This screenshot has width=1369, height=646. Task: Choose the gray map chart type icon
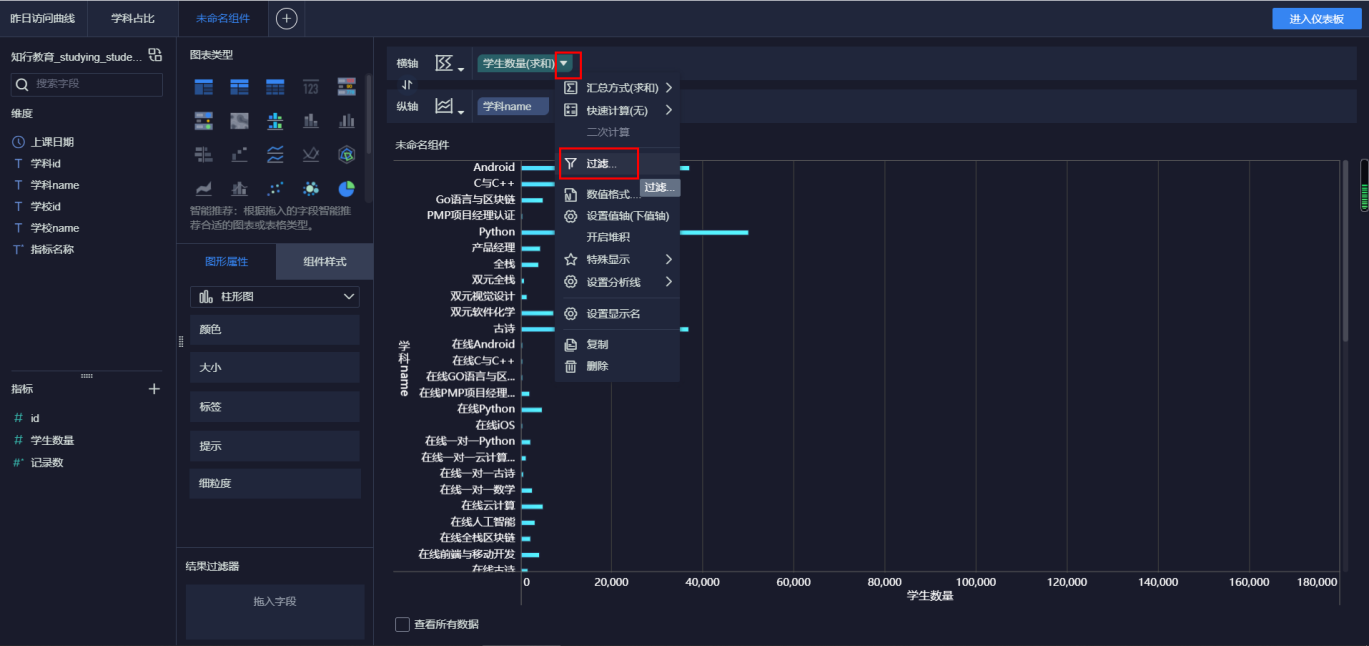239,121
